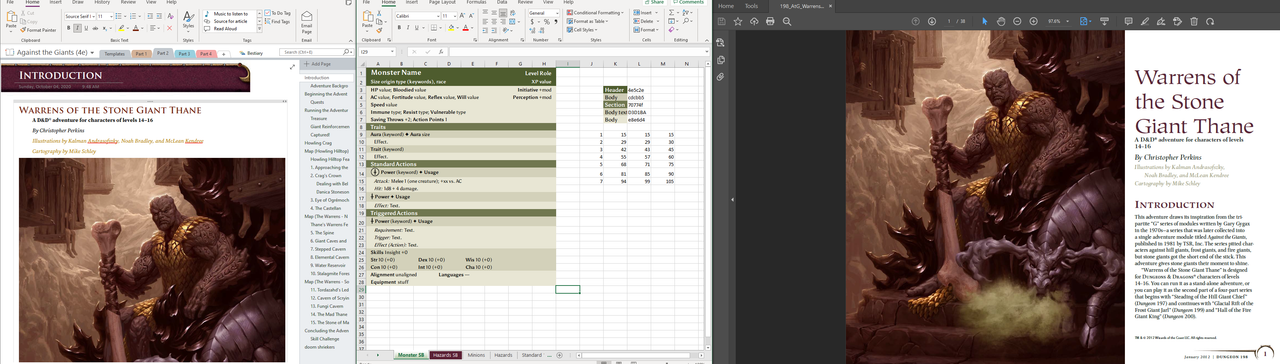This screenshot has height=364, width=1280.
Task: Click Acrobat add comment icon
Action: coord(1129,21)
